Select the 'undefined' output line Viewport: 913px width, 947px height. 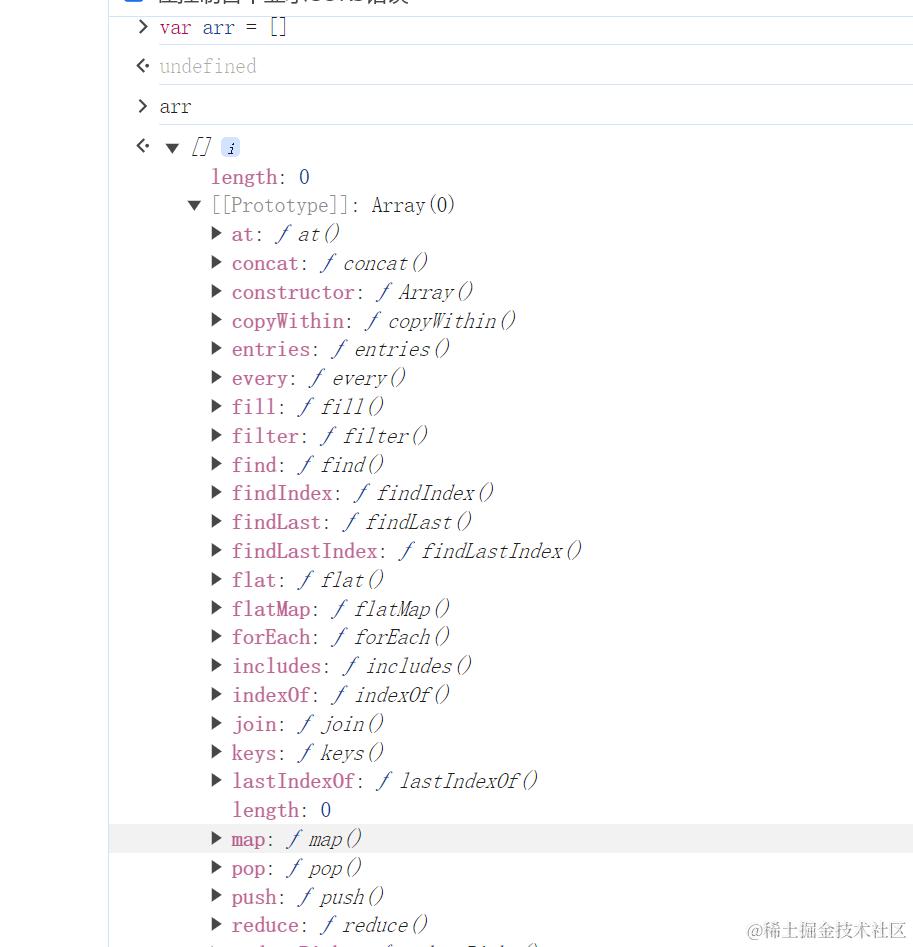(208, 66)
